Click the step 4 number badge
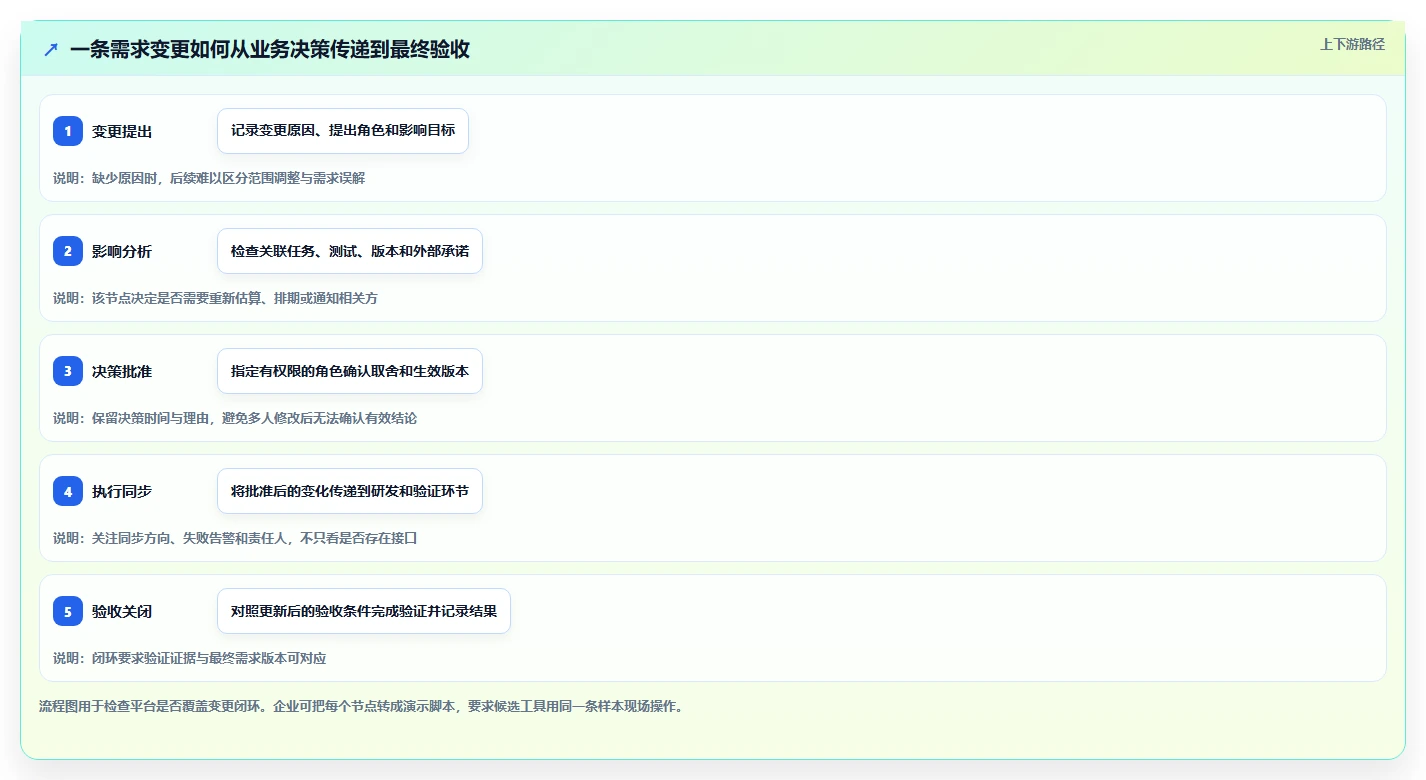Image resolution: width=1426 pixels, height=780 pixels. tap(68, 491)
